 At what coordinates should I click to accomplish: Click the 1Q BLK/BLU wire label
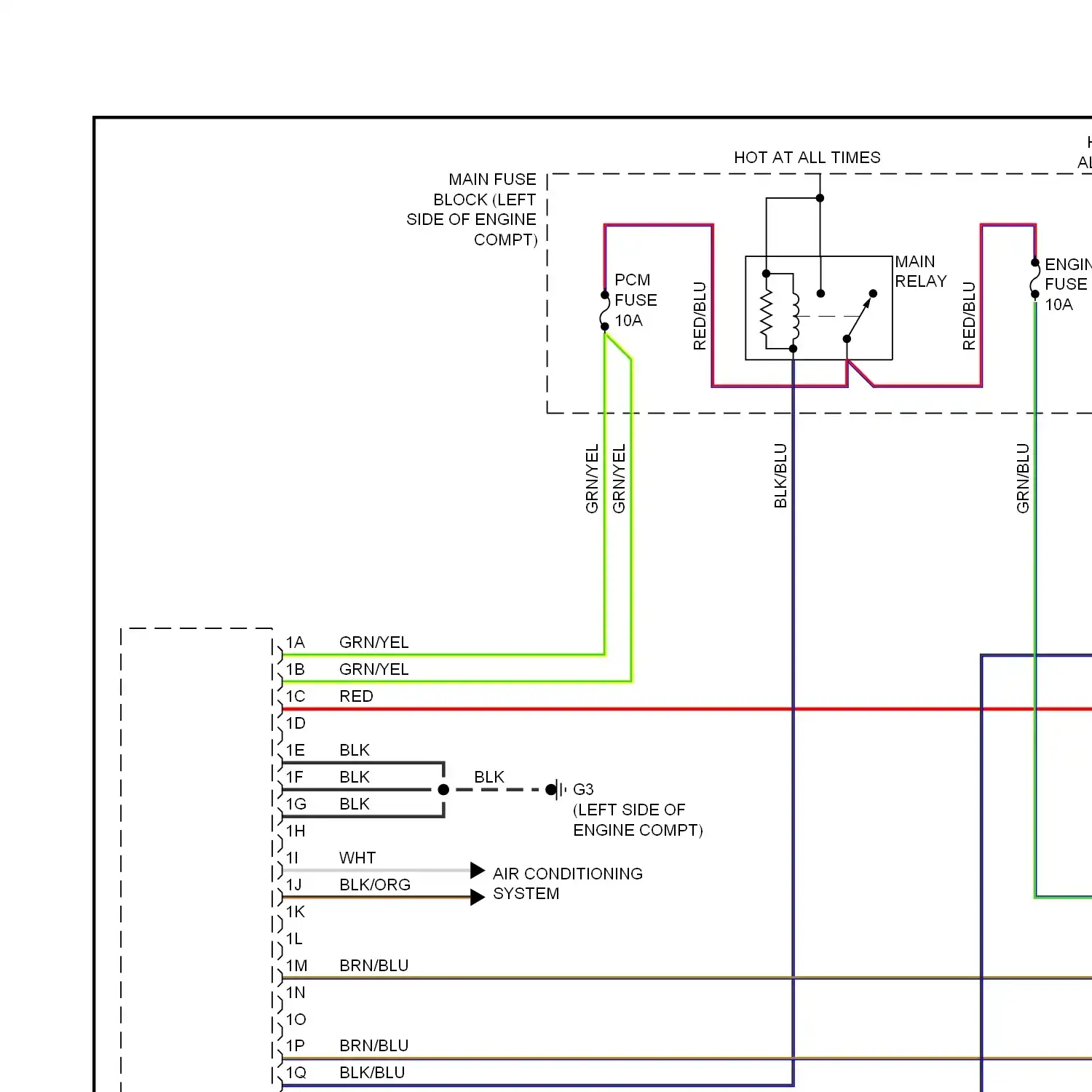coord(372,1072)
